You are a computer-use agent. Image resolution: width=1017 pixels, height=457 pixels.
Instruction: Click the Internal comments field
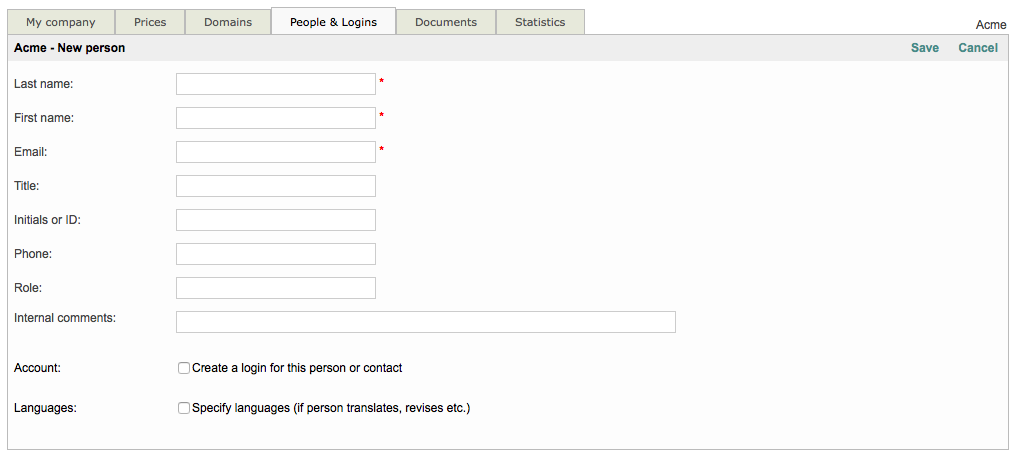426,322
